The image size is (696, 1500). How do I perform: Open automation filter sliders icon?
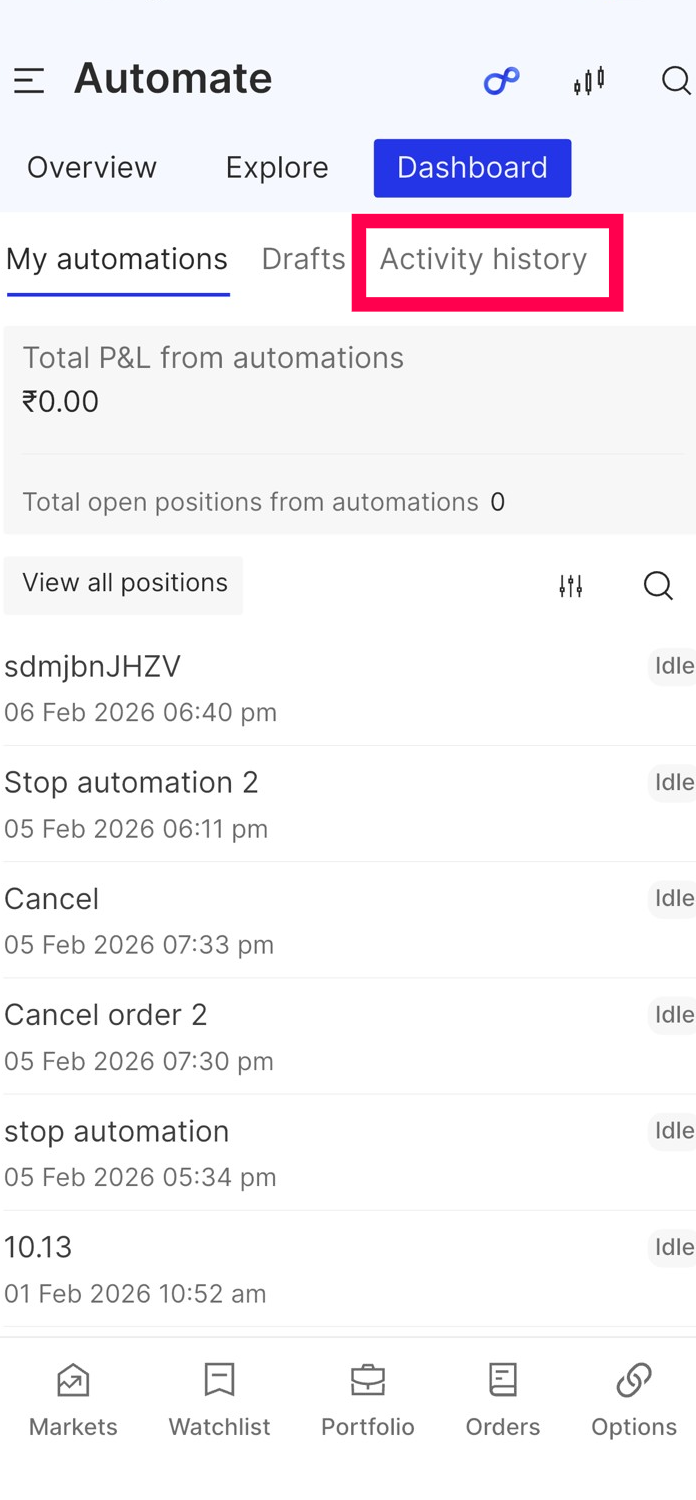coord(571,586)
